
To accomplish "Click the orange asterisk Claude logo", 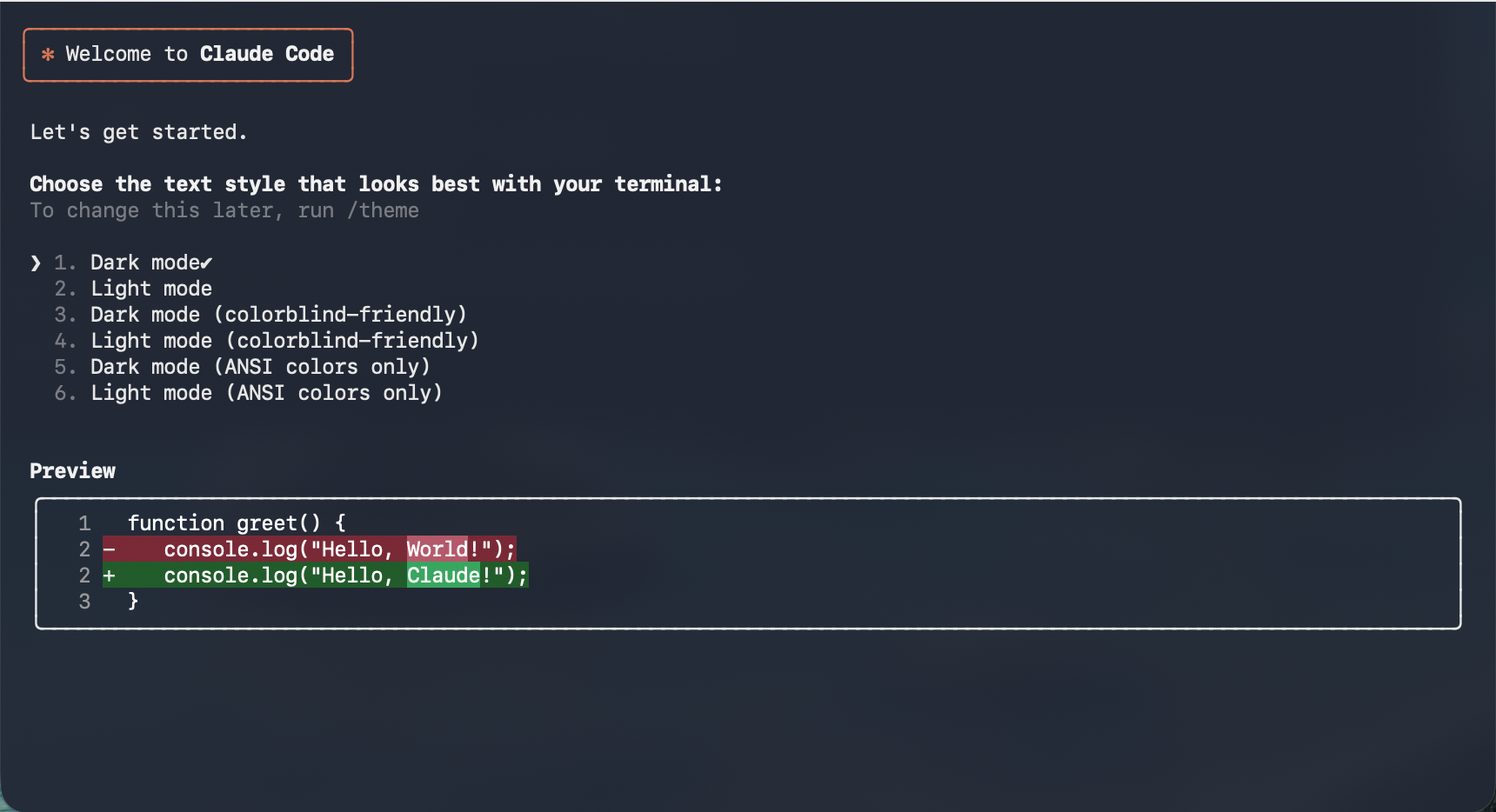I will click(x=48, y=54).
